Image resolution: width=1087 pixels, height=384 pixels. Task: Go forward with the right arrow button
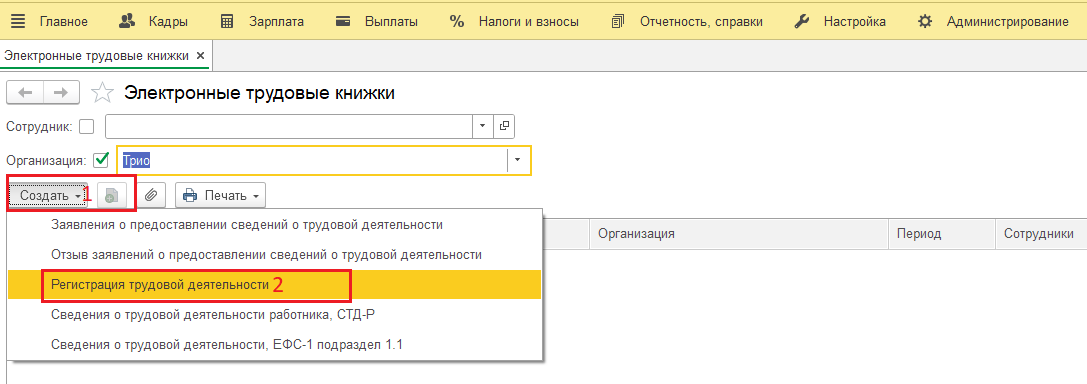pyautogui.click(x=61, y=92)
